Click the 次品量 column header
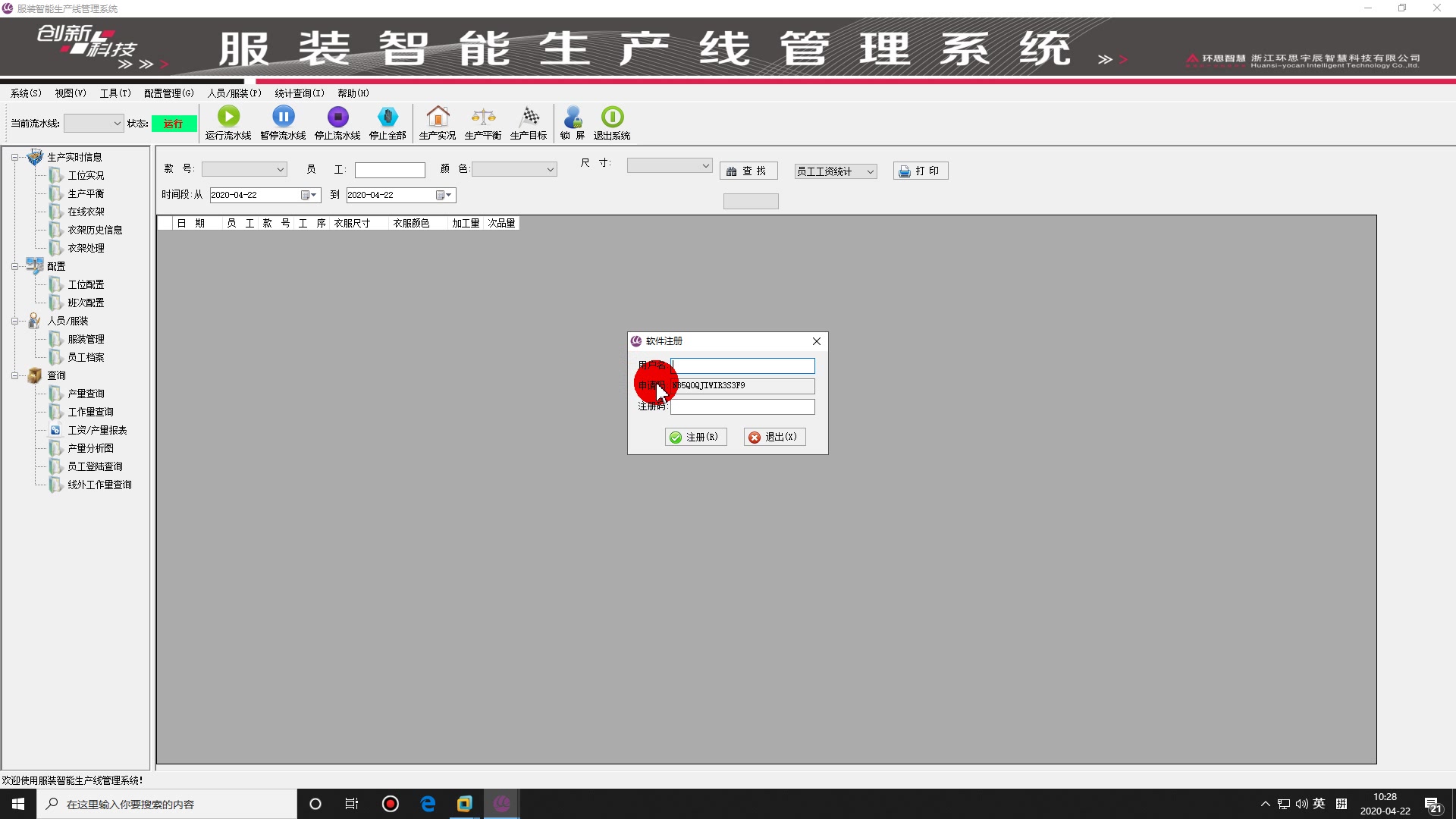The image size is (1456, 819). pyautogui.click(x=501, y=223)
